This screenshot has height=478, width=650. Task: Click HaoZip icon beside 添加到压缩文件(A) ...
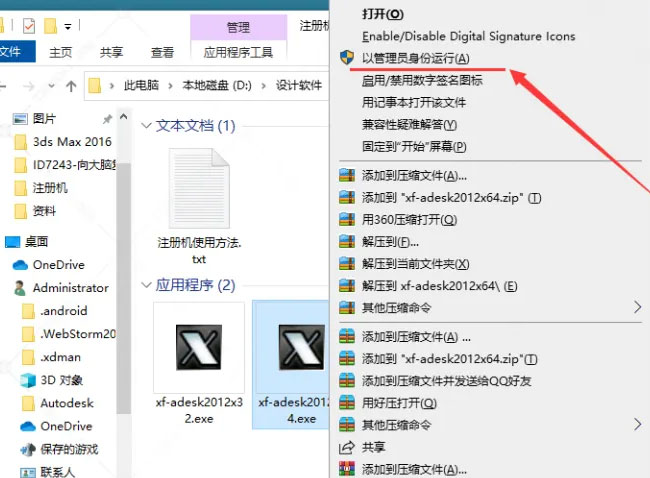[347, 336]
